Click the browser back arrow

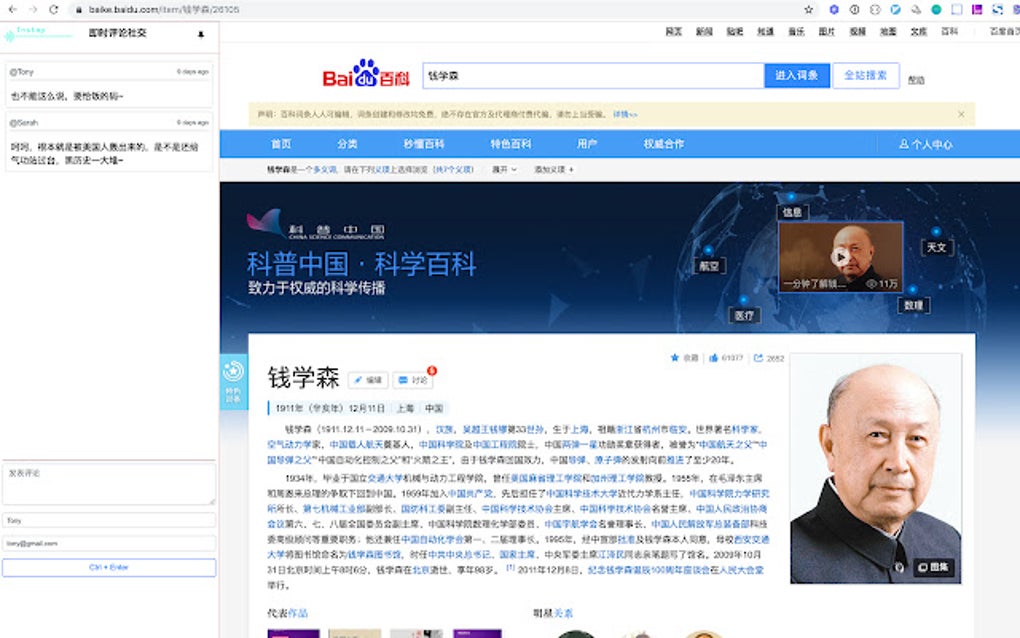click(x=12, y=10)
